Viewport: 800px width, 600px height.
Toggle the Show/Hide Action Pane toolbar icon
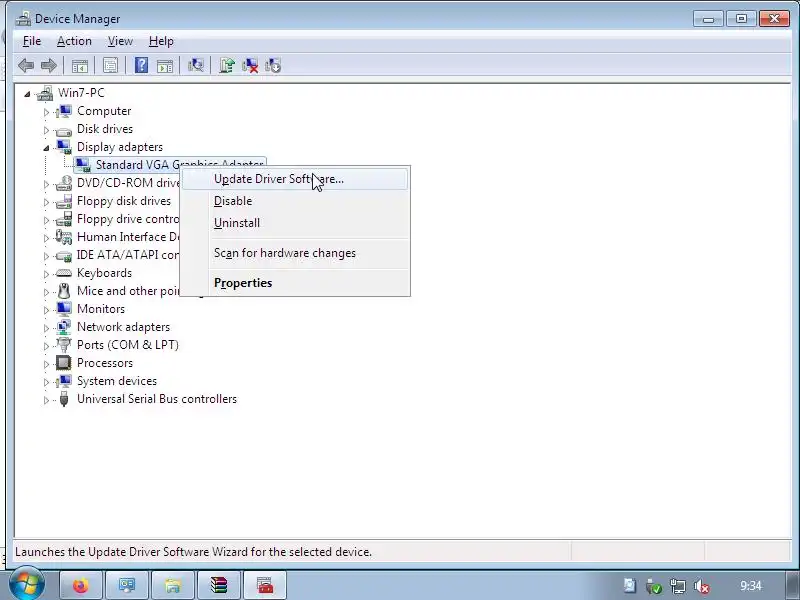(165, 65)
